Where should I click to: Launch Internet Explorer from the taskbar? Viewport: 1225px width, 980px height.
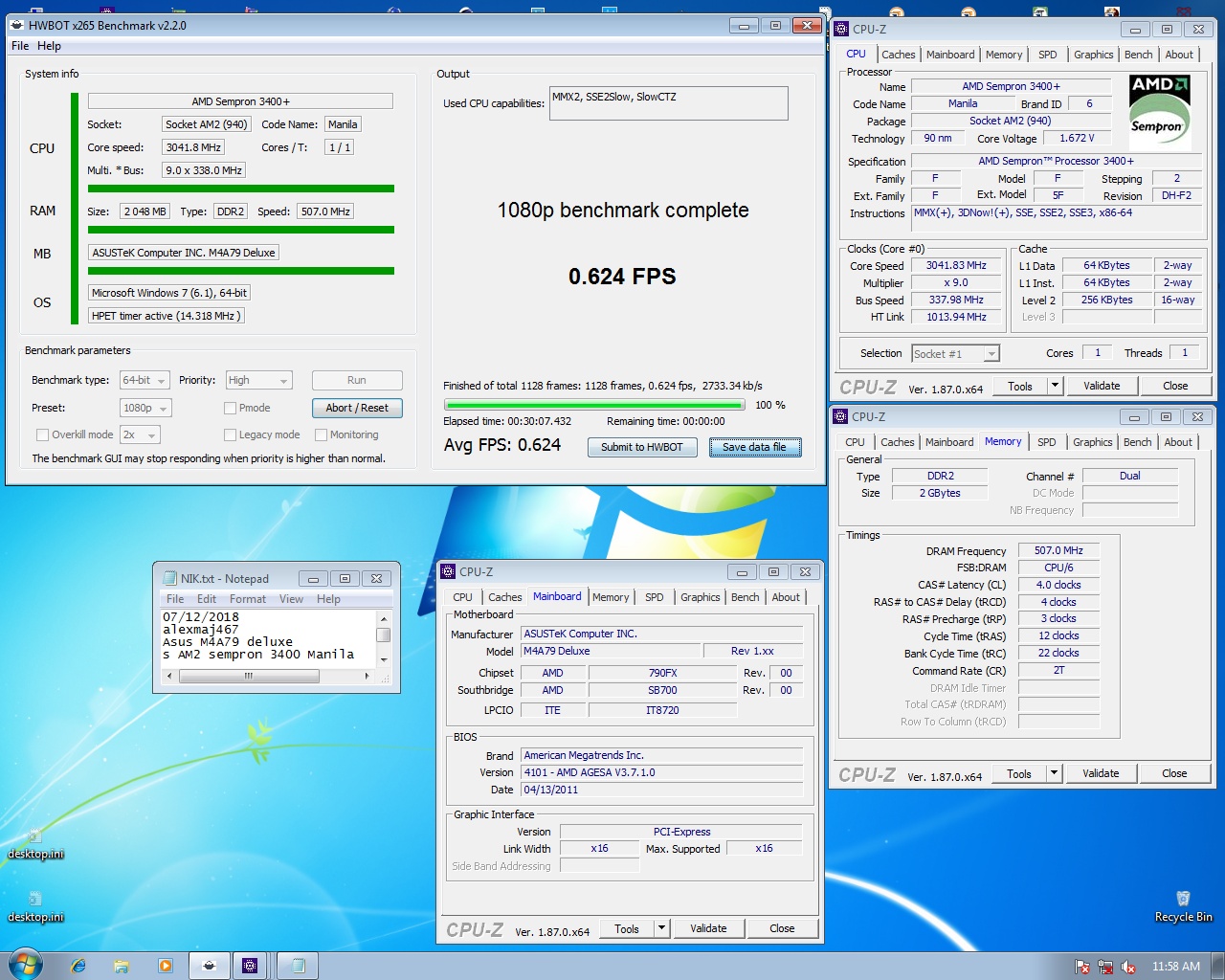[x=78, y=966]
